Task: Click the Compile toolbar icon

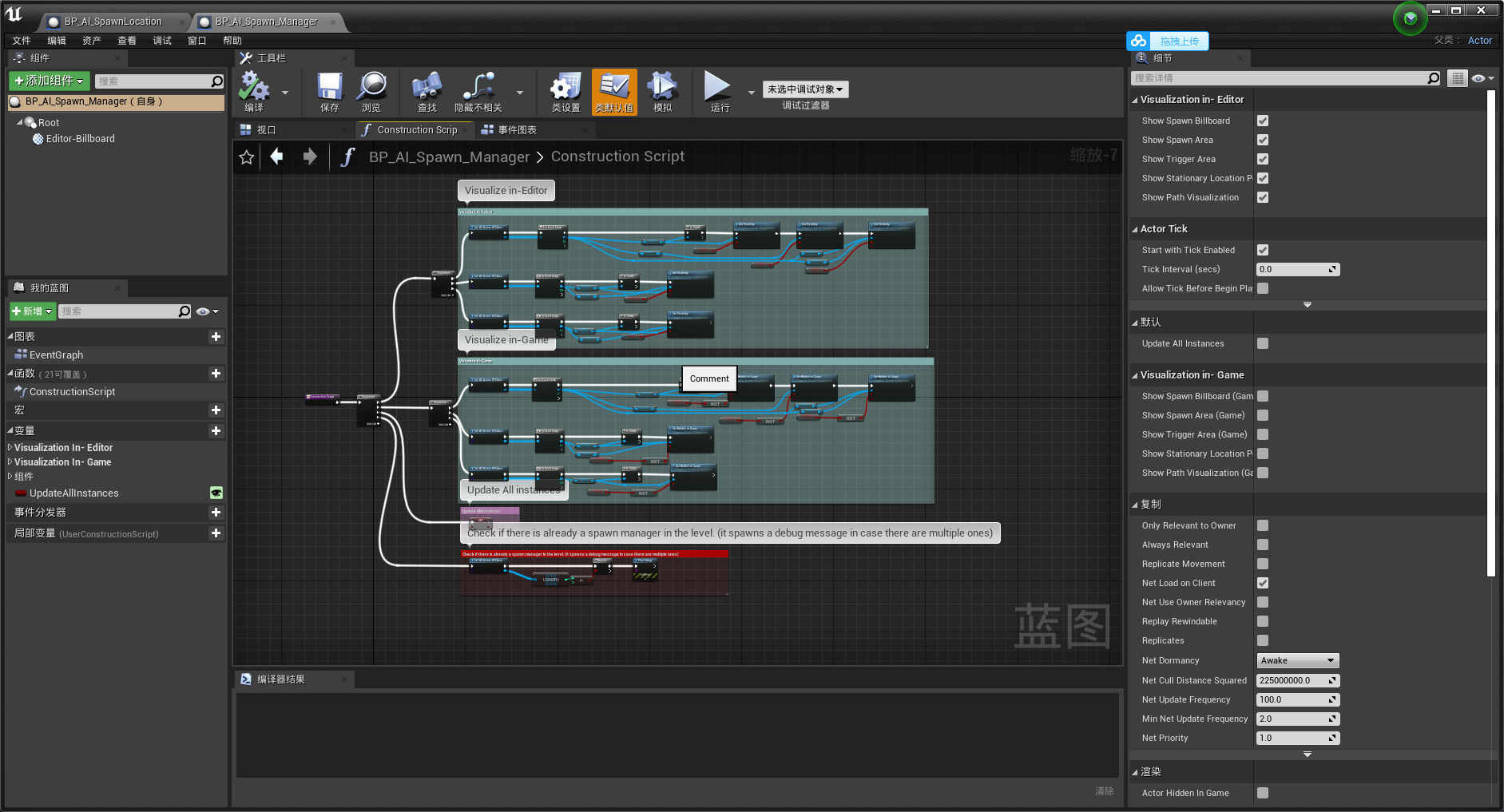Action: tap(254, 91)
